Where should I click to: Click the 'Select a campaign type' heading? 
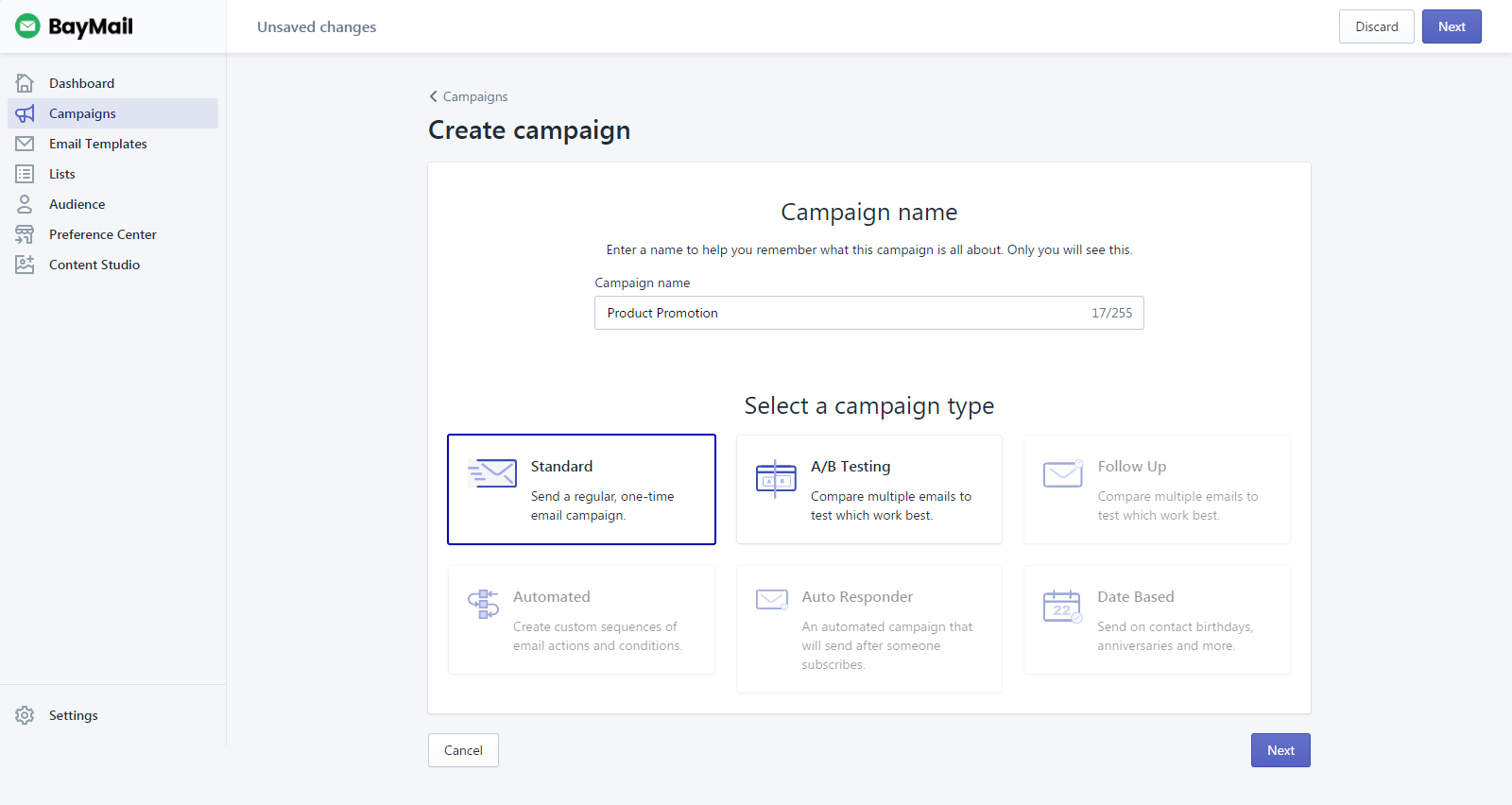coord(869,406)
